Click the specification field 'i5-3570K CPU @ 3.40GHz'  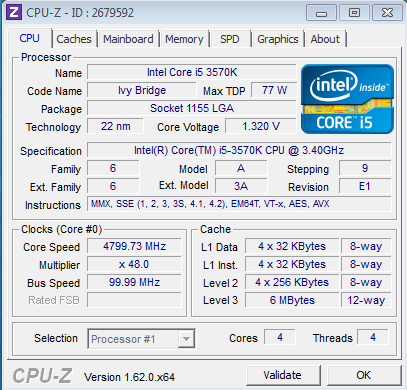pos(239,150)
